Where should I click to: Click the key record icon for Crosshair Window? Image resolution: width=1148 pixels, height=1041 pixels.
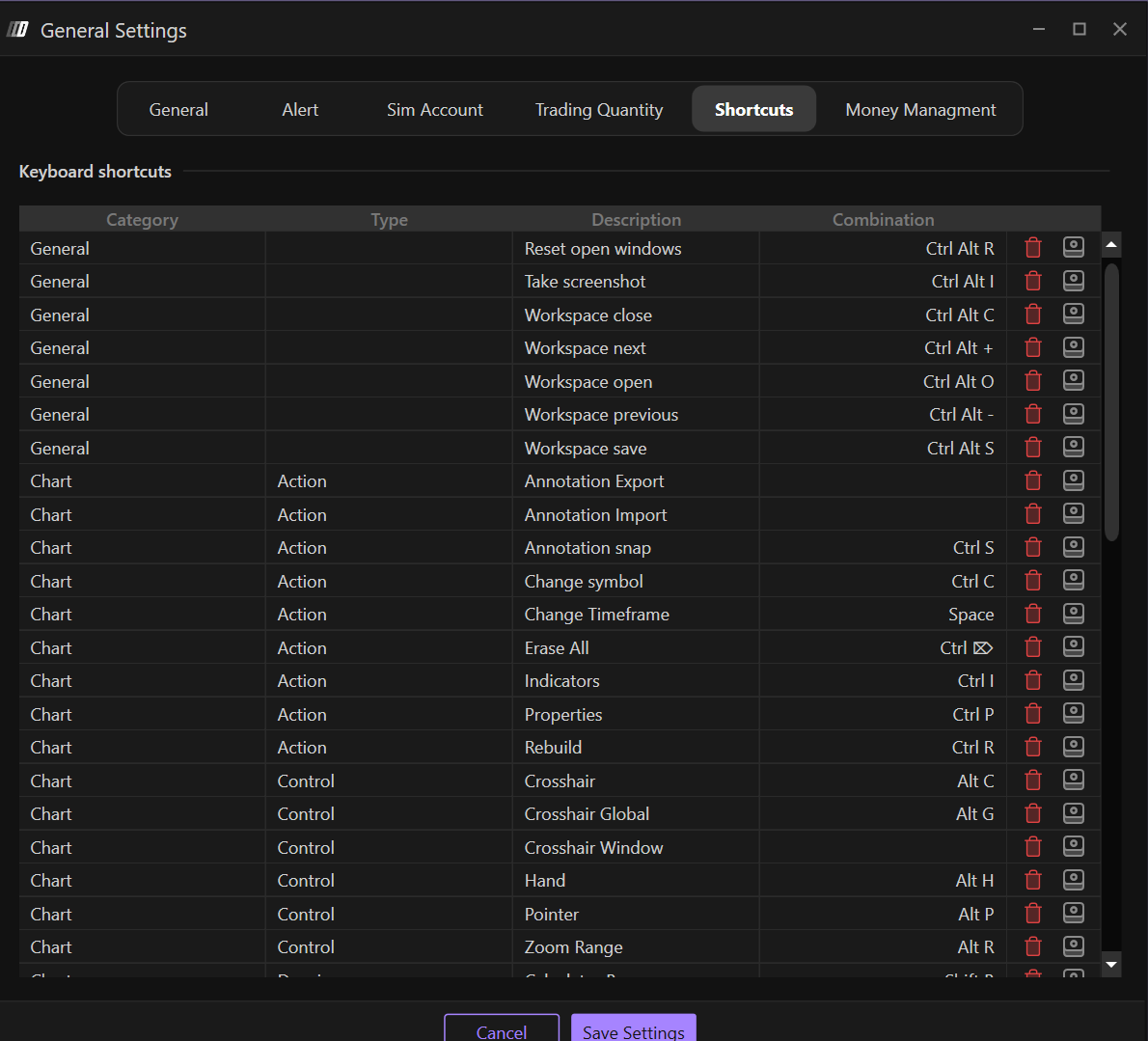tap(1073, 847)
